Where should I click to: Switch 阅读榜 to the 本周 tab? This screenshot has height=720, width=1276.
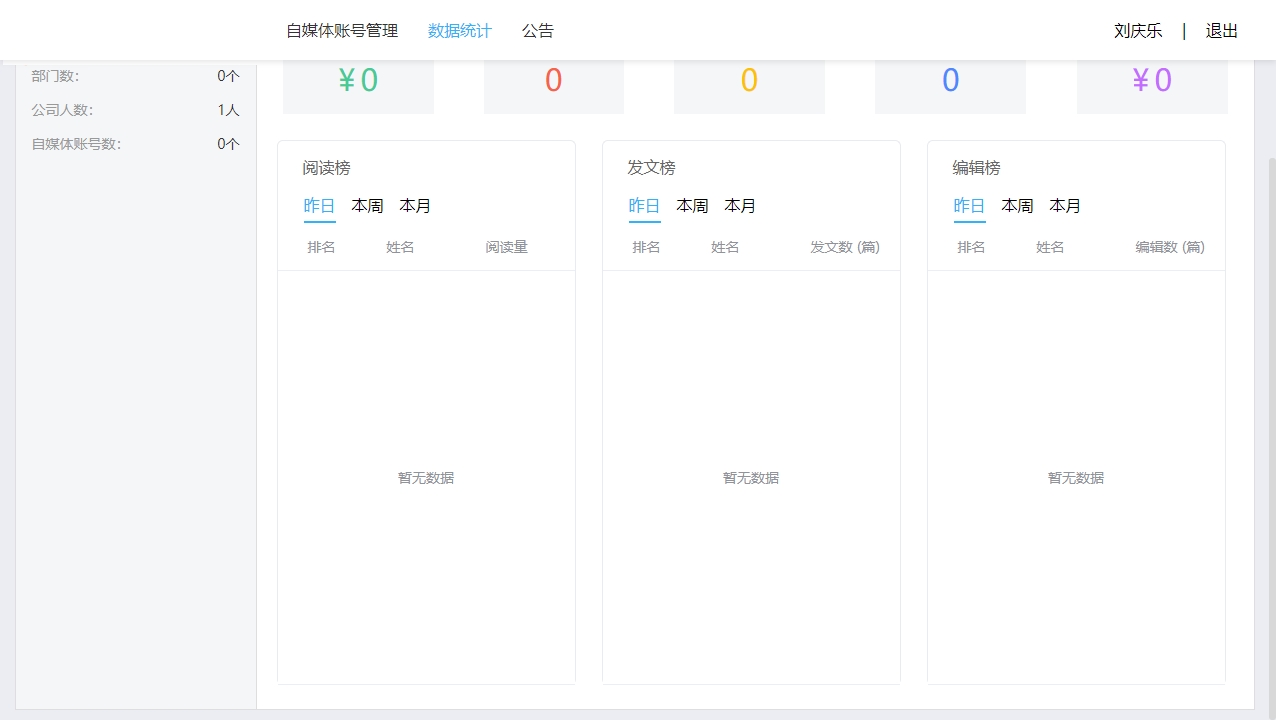[367, 206]
